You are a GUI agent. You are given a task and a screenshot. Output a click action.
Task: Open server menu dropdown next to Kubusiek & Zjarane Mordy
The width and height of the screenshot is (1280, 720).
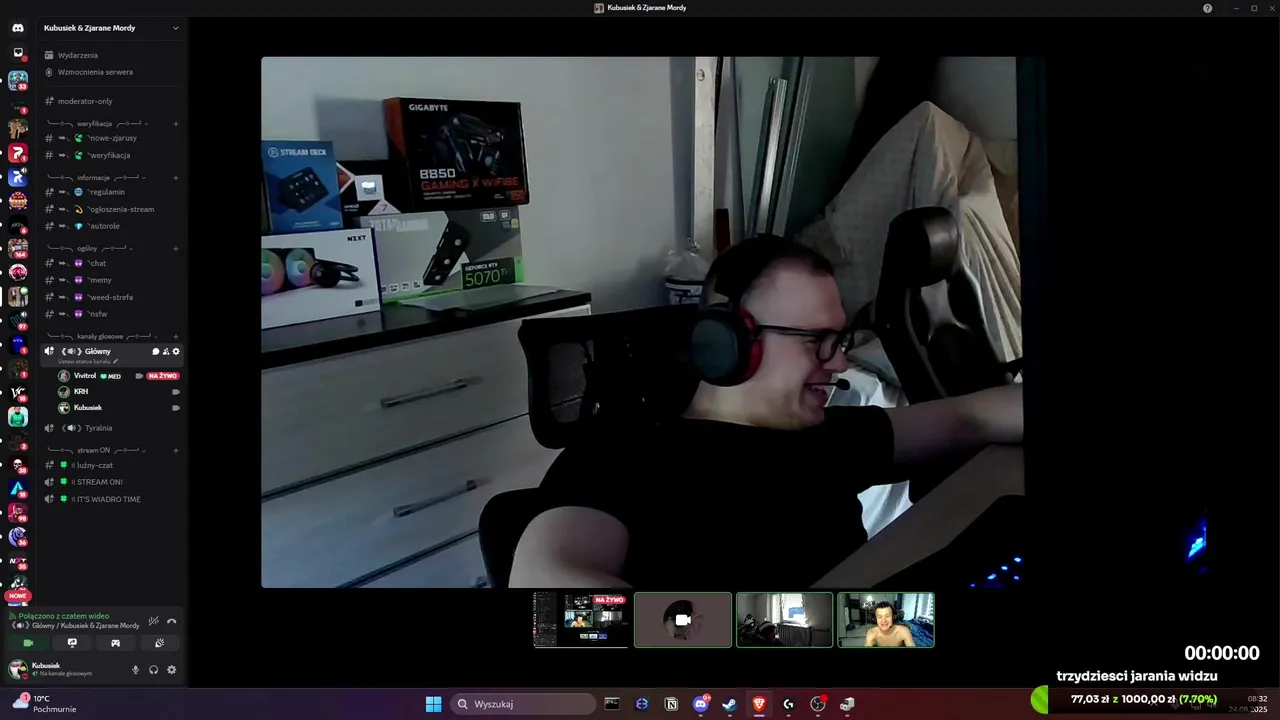[175, 28]
